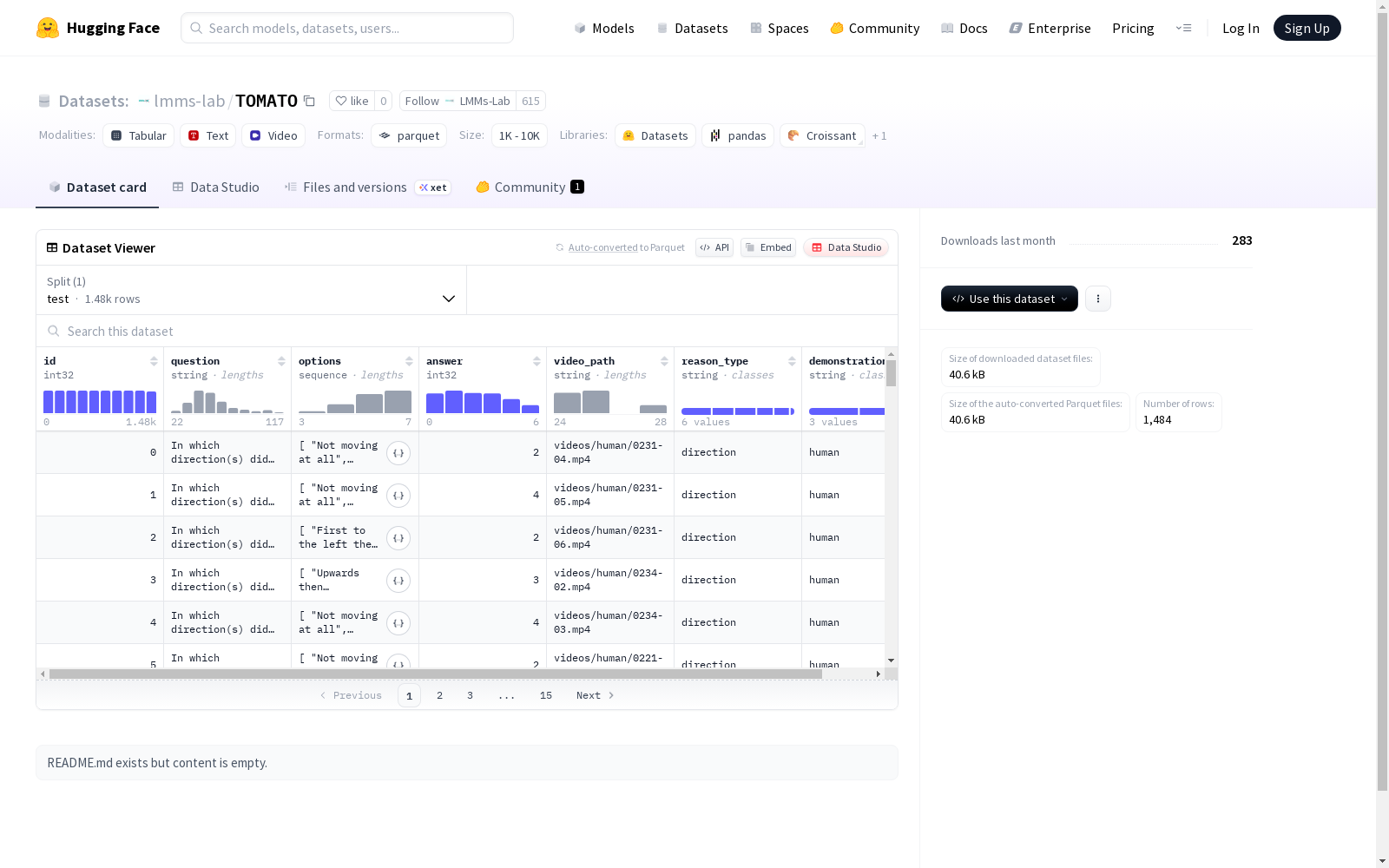Image resolution: width=1389 pixels, height=868 pixels.
Task: Filter by Tabular modality tag
Action: click(x=139, y=135)
